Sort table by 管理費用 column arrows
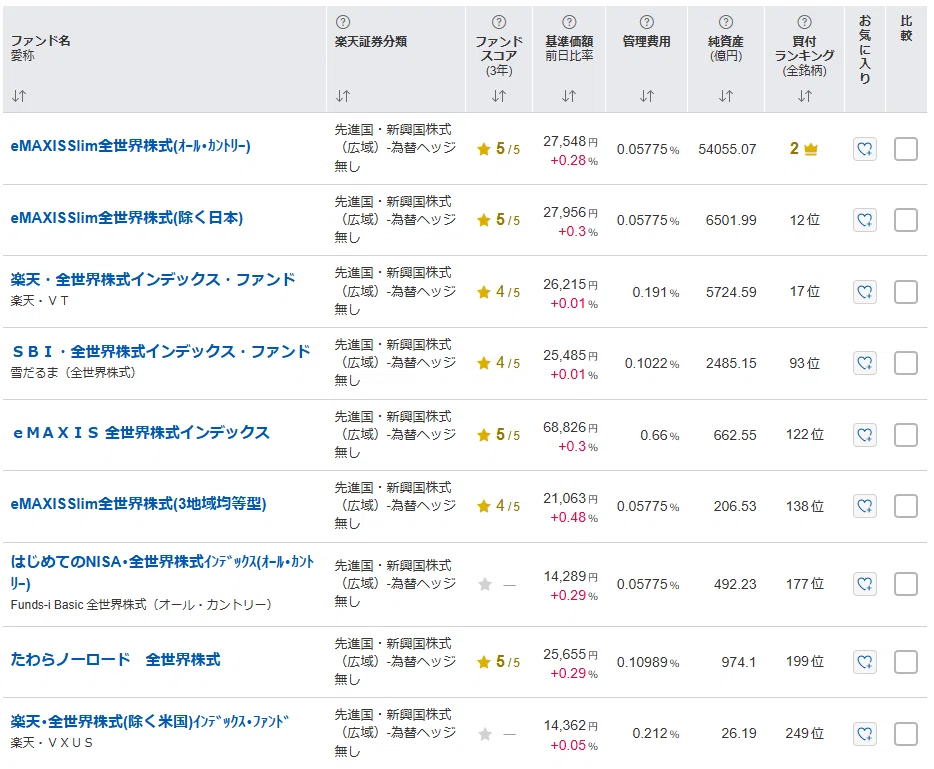 point(646,96)
